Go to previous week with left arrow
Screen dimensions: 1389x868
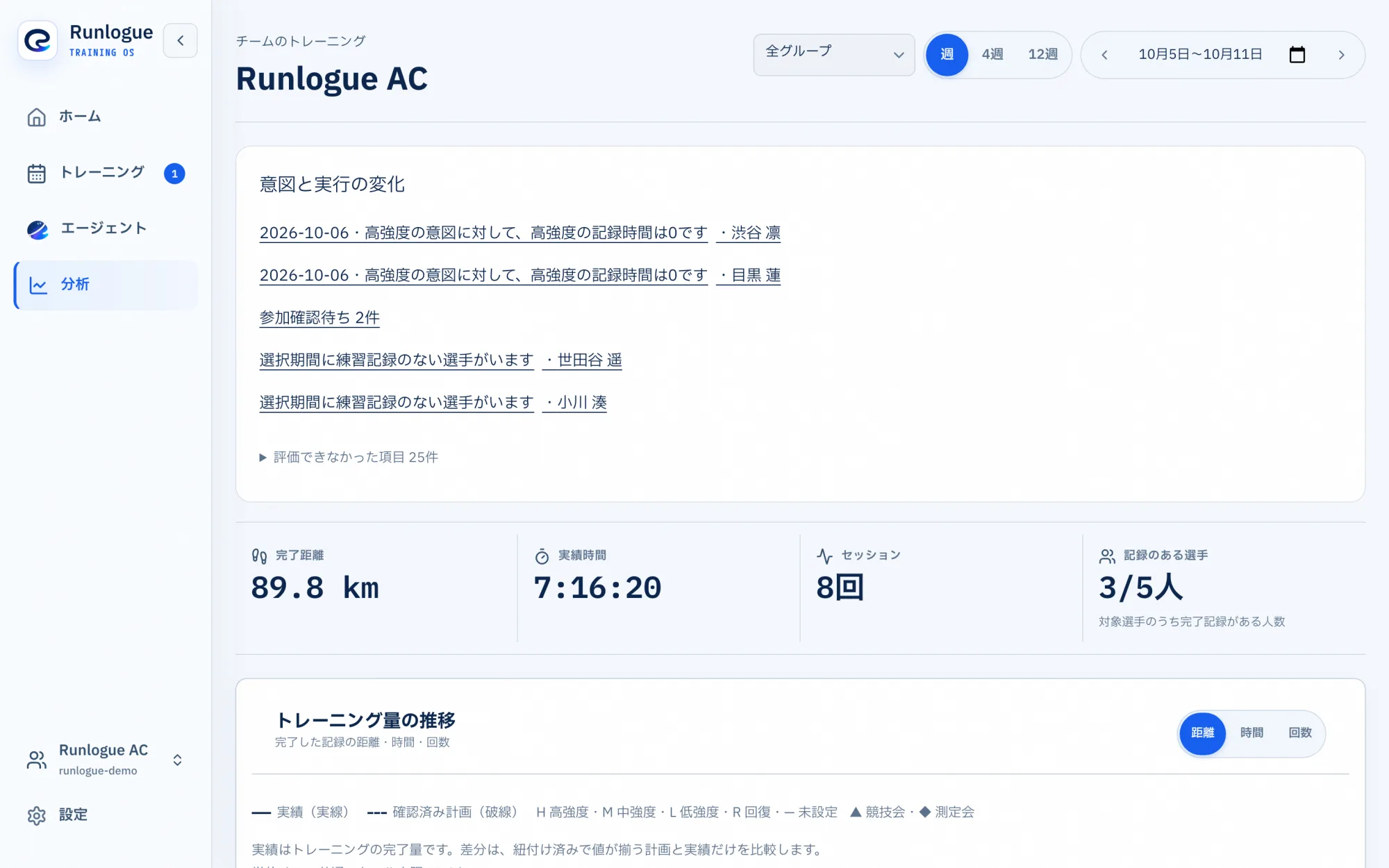pyautogui.click(x=1104, y=54)
